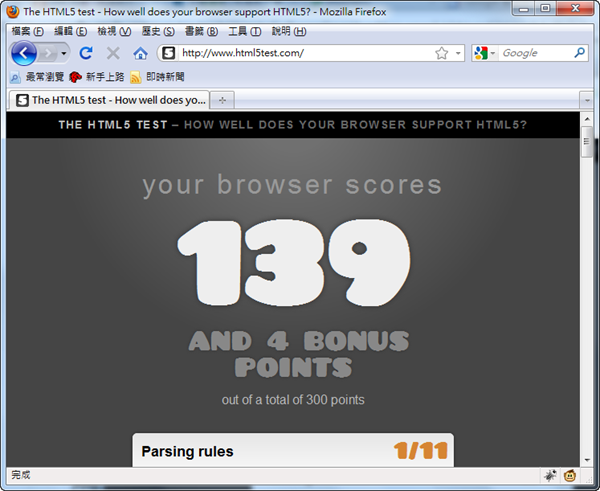Viewport: 600px width, 491px height.
Task: Click the monkey icon in the status bar
Action: (570, 475)
